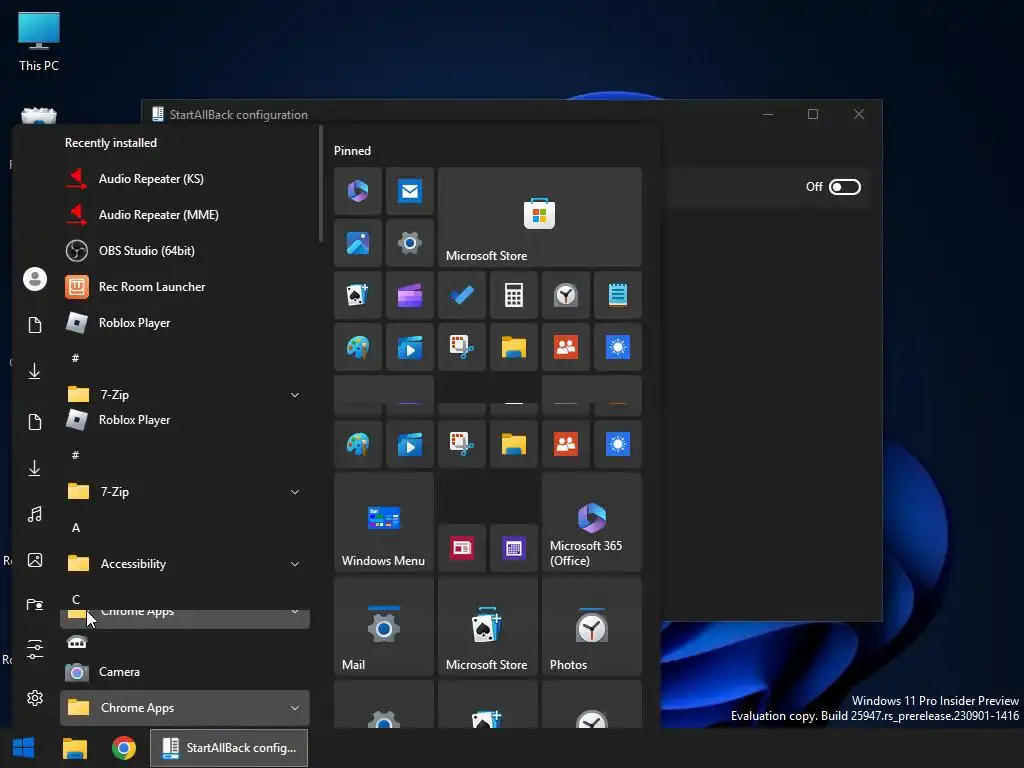Open the Notepad pinned tile
This screenshot has width=1024, height=768.
pyautogui.click(x=618, y=295)
